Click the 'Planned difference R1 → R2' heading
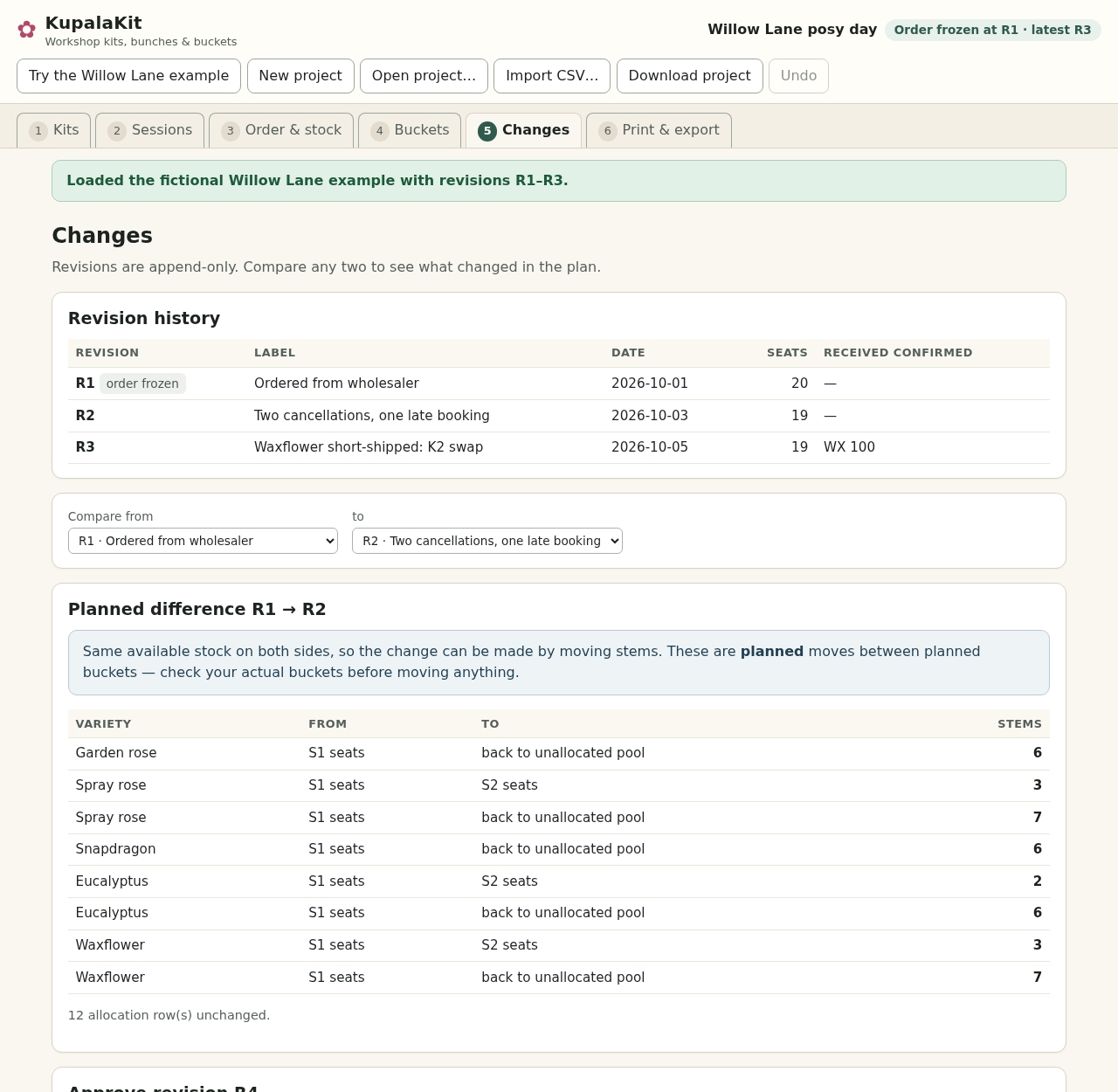Image resolution: width=1118 pixels, height=1092 pixels. tap(197, 610)
